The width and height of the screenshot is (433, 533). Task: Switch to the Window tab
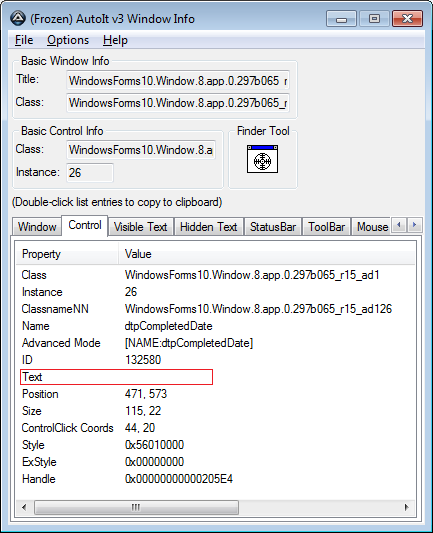coord(37,227)
